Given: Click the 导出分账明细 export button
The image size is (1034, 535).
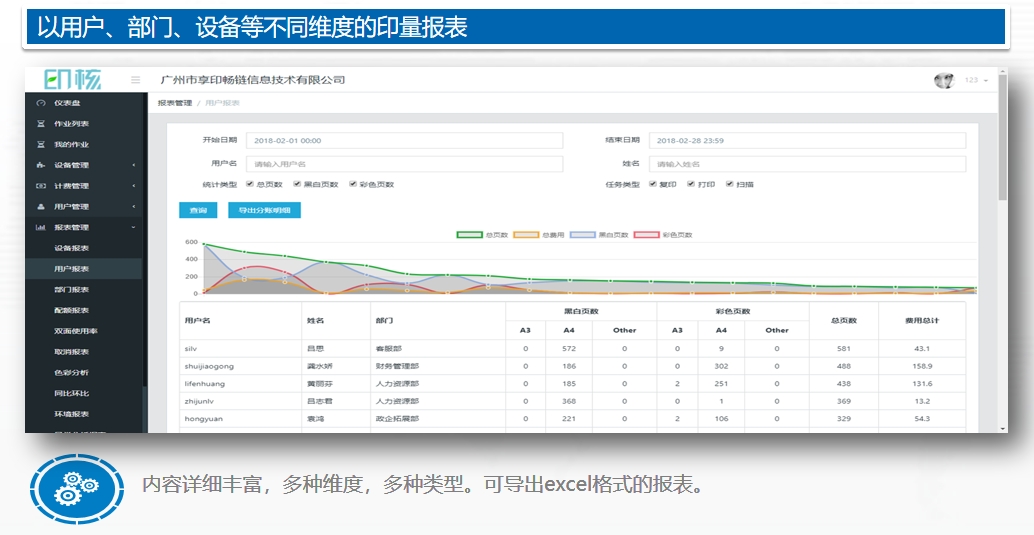Looking at the screenshot, I should [264, 211].
